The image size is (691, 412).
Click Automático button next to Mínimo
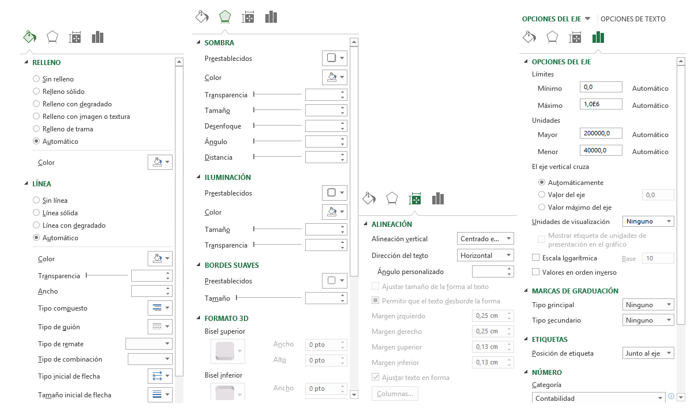pyautogui.click(x=650, y=88)
